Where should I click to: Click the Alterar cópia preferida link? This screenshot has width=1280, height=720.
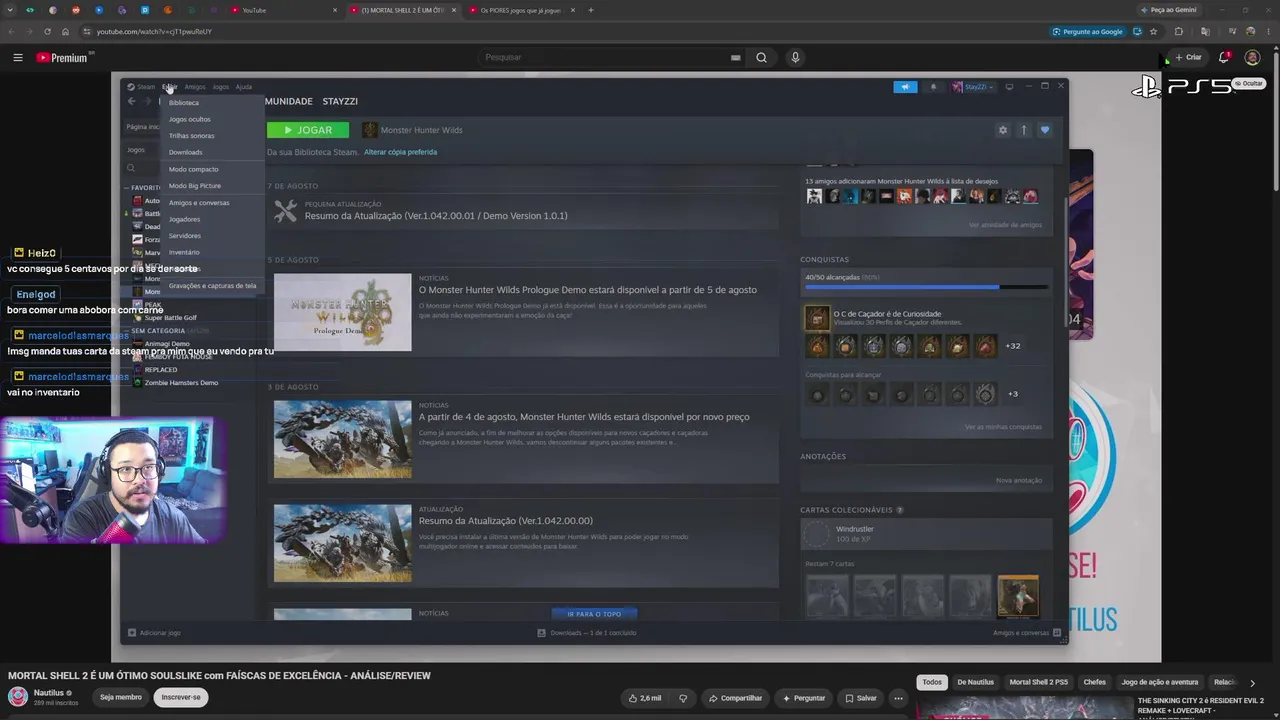(x=400, y=152)
